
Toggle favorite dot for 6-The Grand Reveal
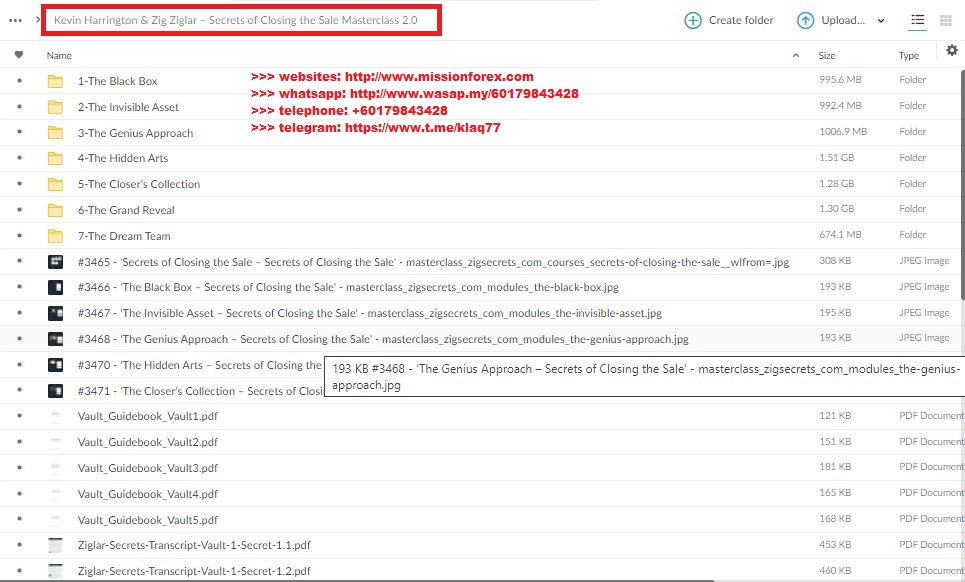(20, 210)
